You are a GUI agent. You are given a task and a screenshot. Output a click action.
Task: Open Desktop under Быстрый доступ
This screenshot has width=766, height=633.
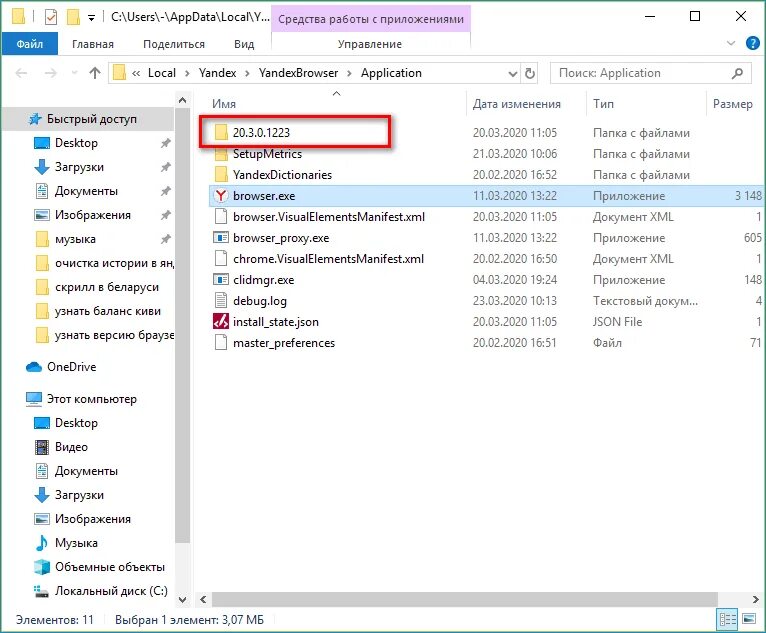(76, 143)
